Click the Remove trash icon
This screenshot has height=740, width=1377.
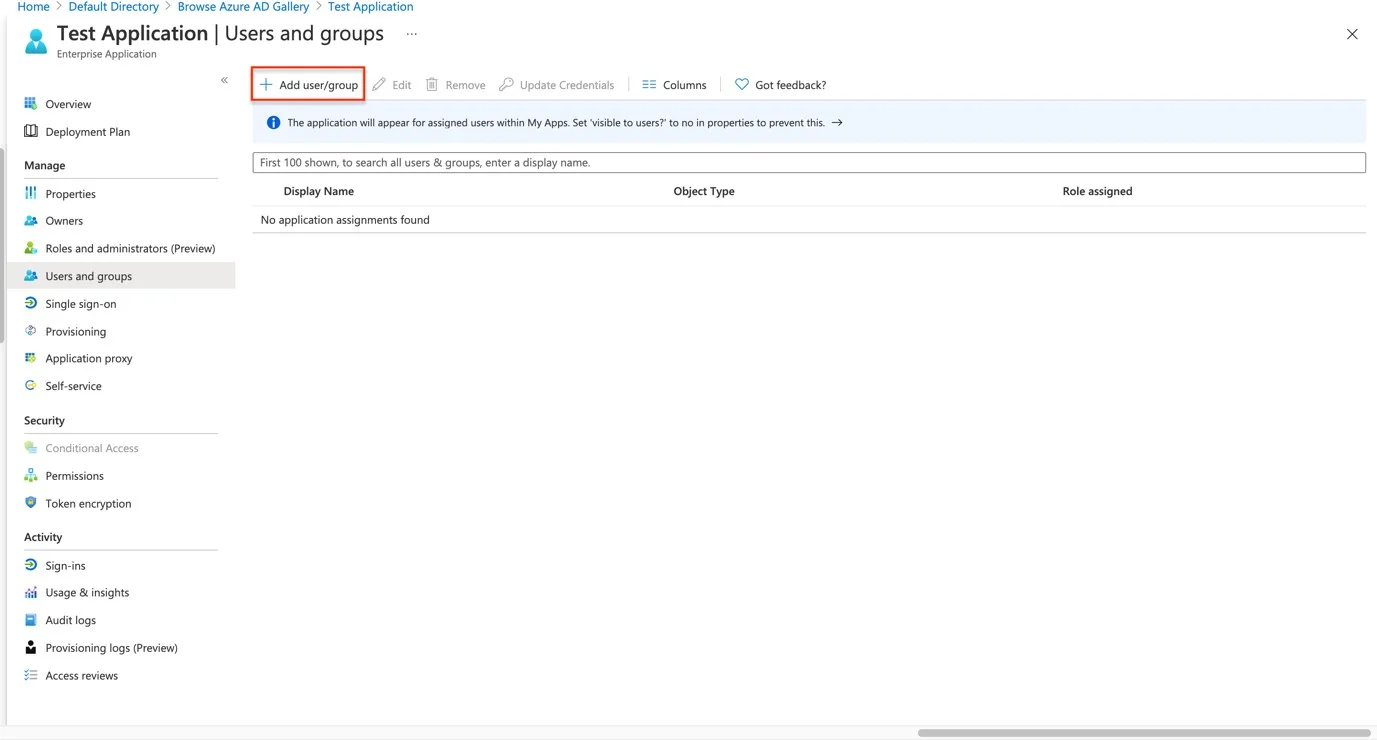432,85
